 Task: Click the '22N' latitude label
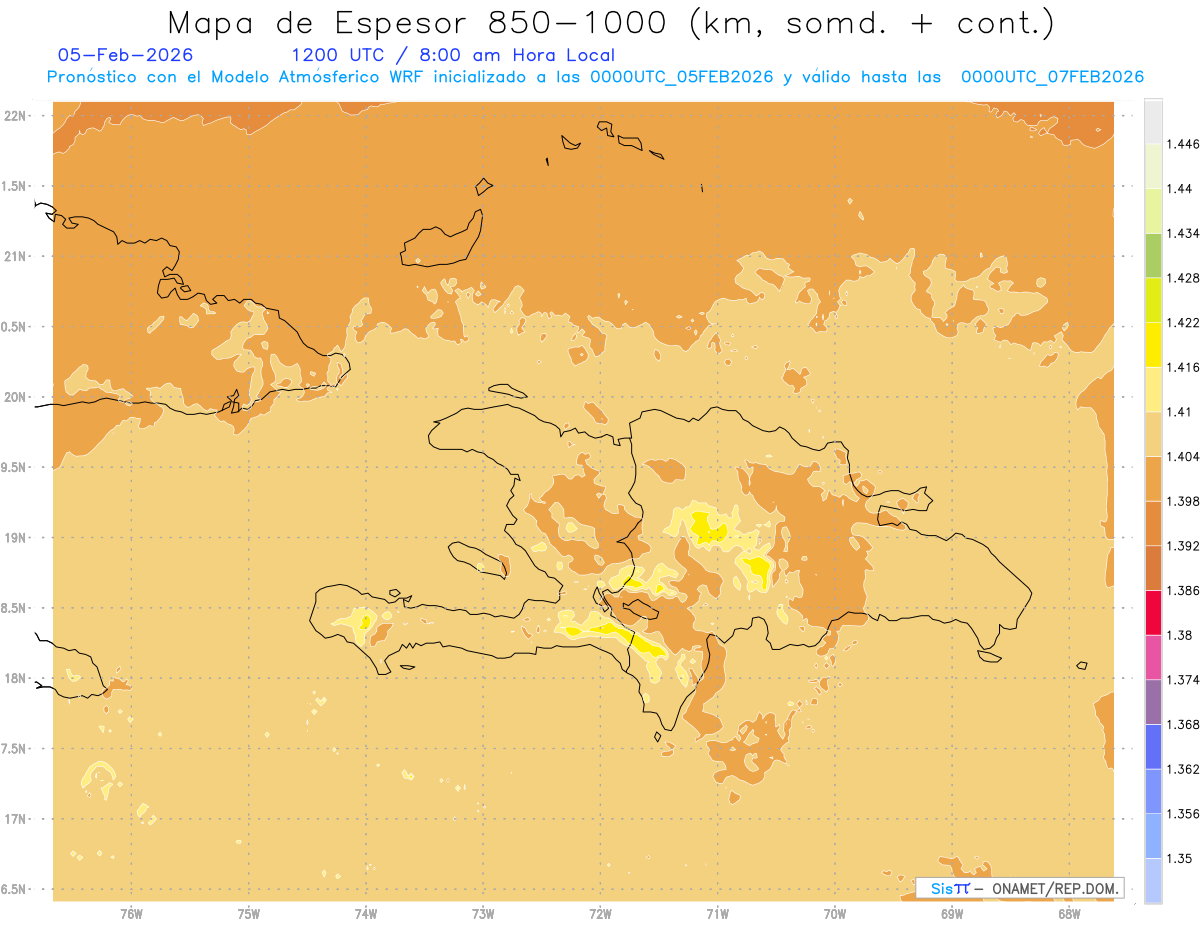tap(16, 116)
